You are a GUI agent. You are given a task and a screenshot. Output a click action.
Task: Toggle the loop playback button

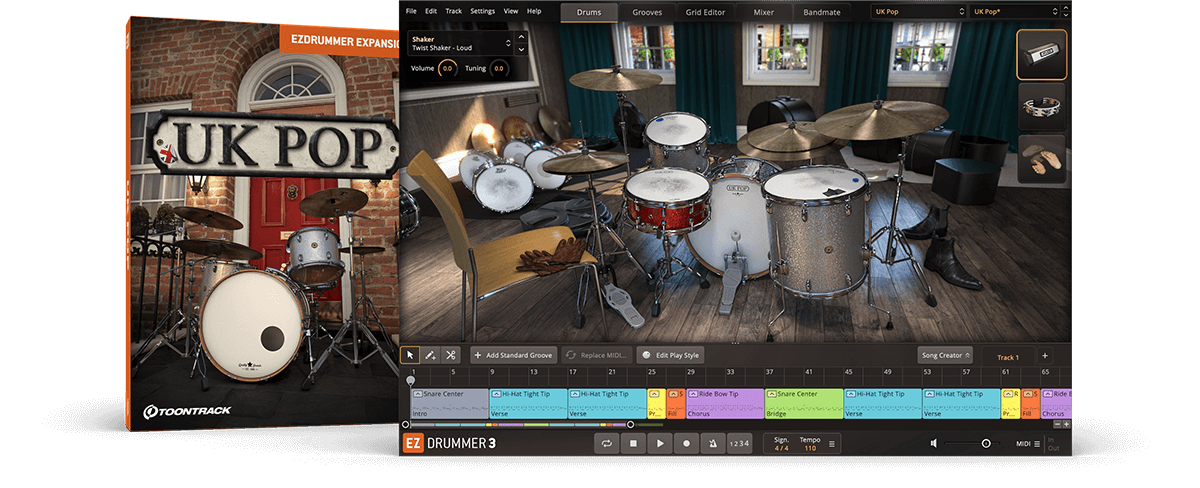click(606, 443)
